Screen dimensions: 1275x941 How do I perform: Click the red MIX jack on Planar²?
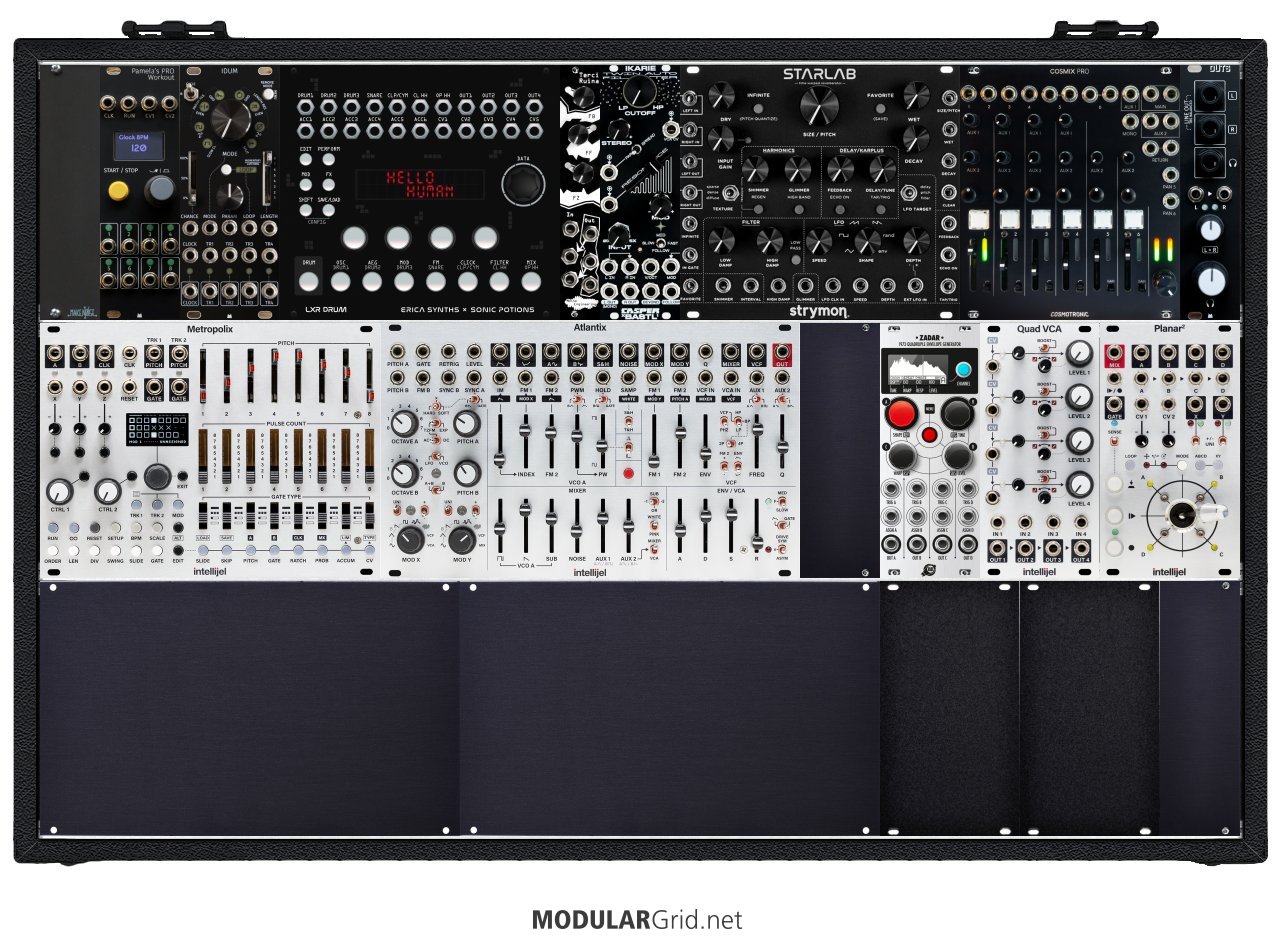tap(1113, 354)
